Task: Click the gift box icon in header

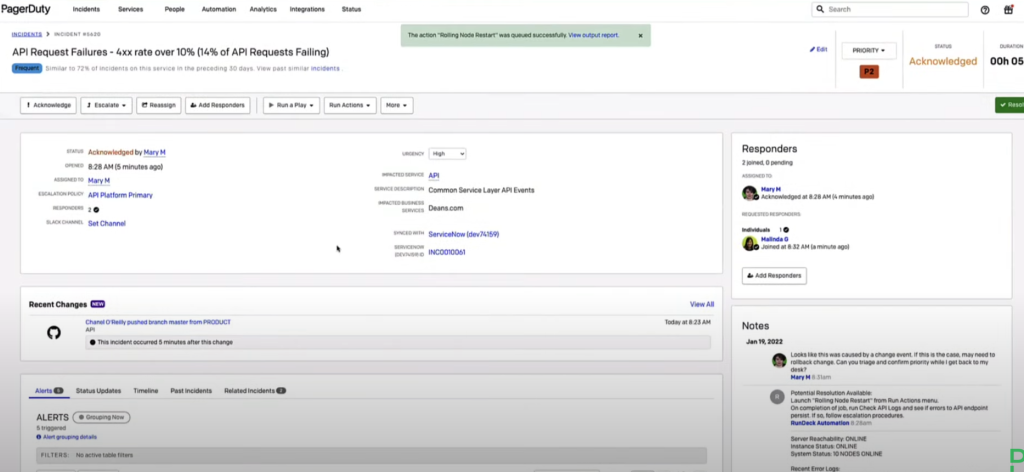Action: click(x=1008, y=10)
